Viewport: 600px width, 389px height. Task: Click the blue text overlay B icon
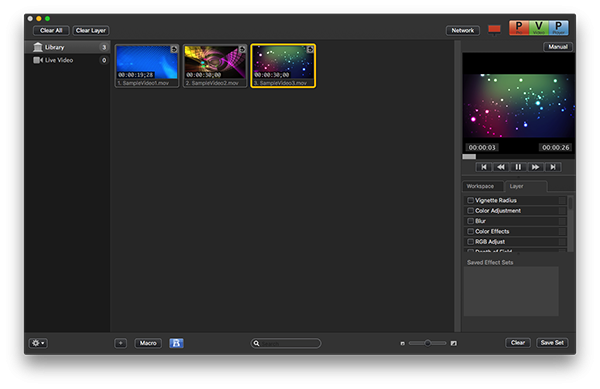click(x=176, y=343)
